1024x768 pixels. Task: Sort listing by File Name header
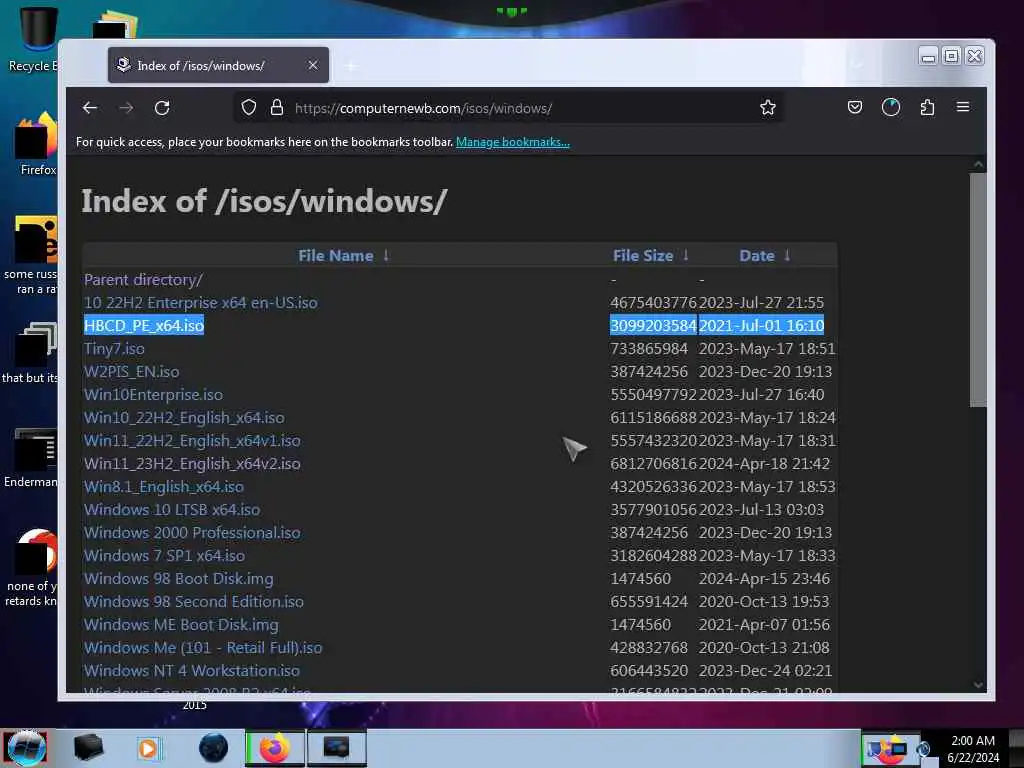[x=336, y=255]
